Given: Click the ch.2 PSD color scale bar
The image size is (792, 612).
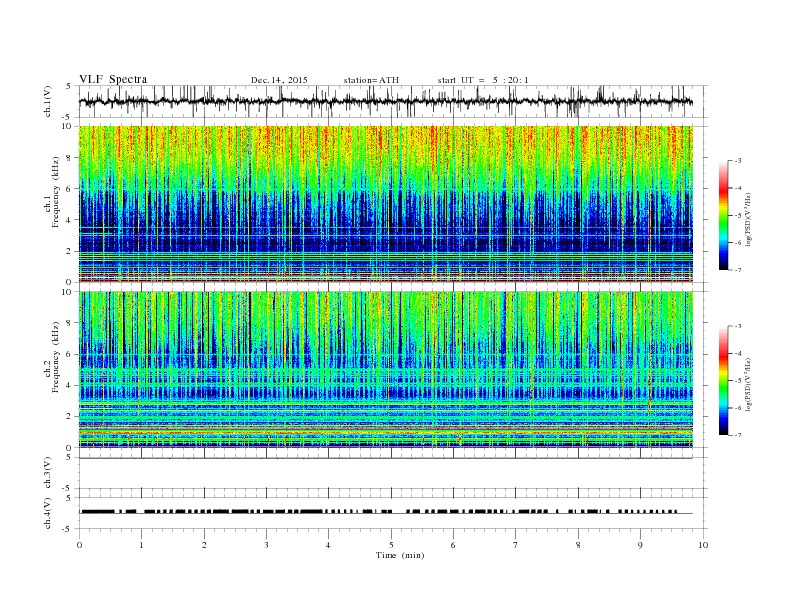Looking at the screenshot, I should (x=724, y=380).
